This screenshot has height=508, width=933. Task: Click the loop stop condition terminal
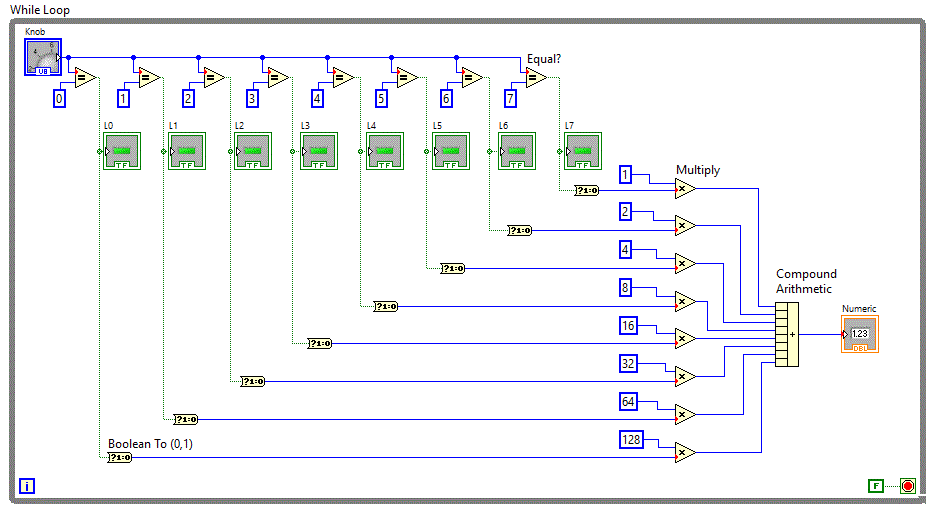[907, 486]
